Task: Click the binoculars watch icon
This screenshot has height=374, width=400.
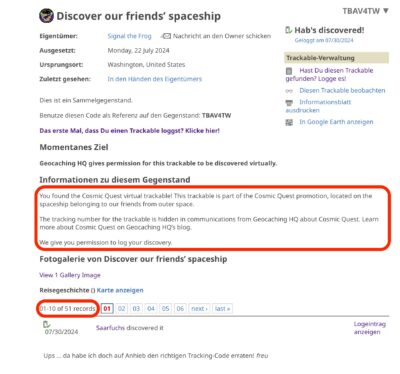Action: (289, 91)
